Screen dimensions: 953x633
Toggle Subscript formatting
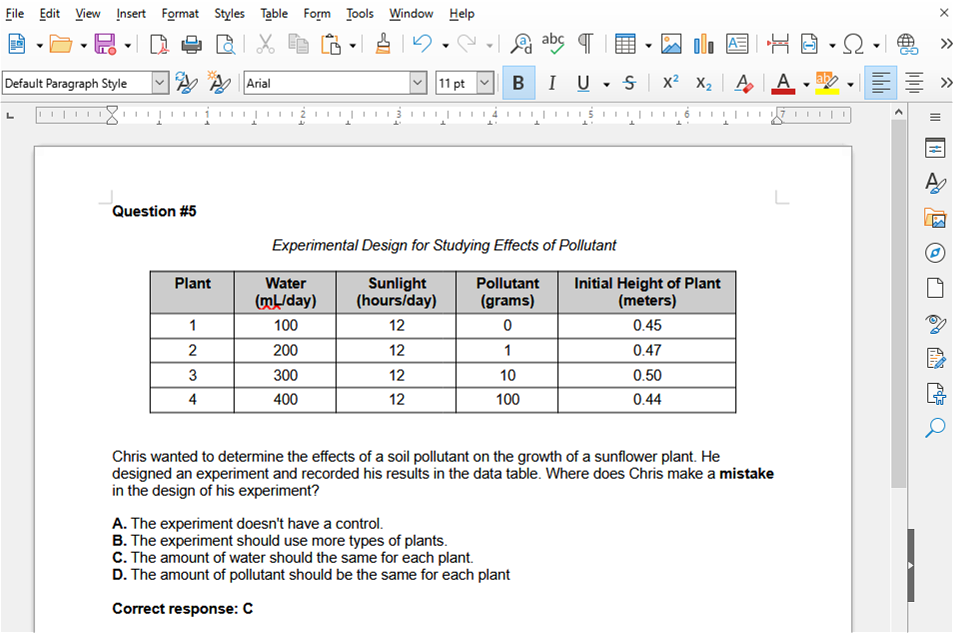(x=704, y=84)
